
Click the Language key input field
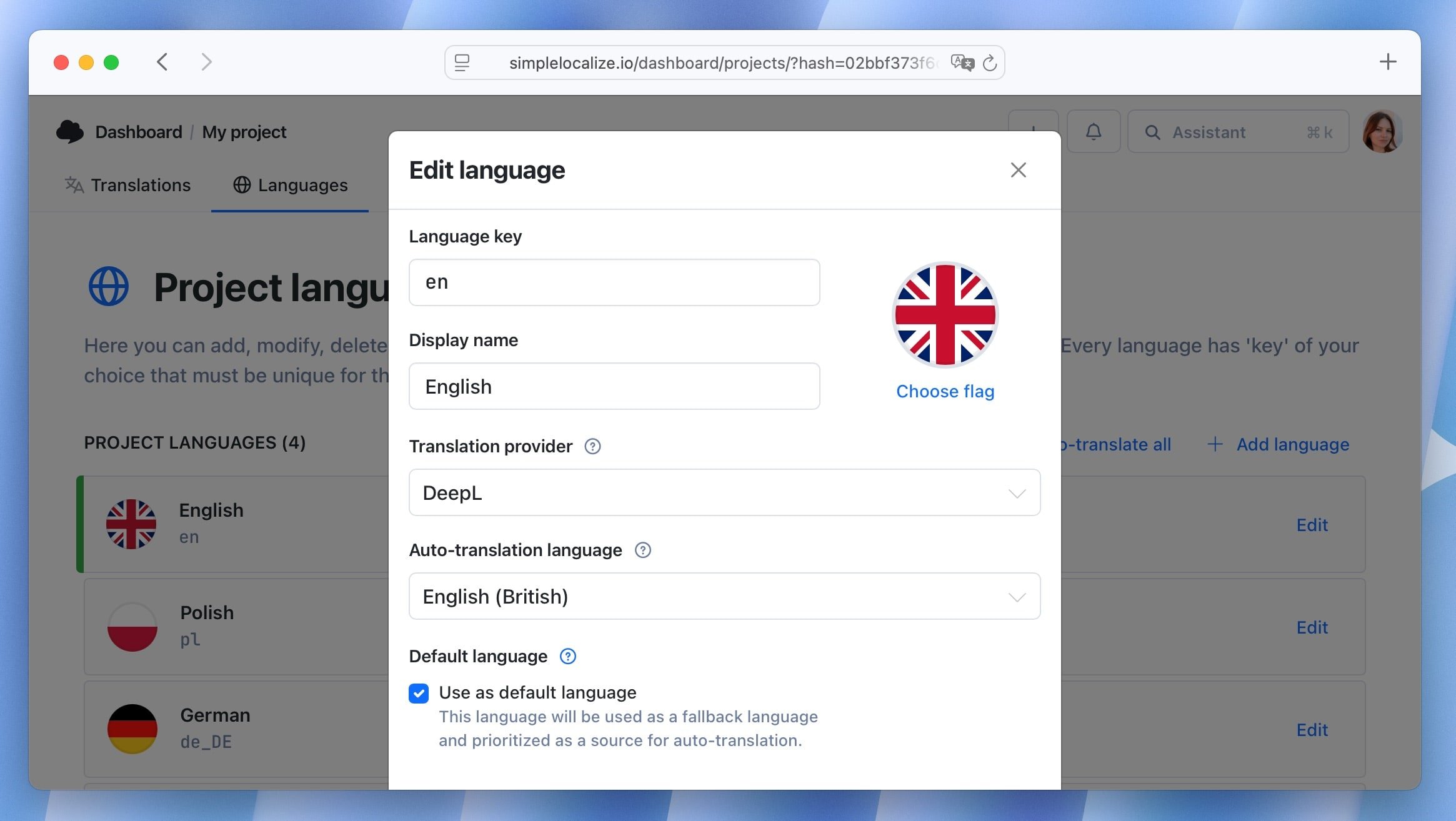[x=614, y=282]
